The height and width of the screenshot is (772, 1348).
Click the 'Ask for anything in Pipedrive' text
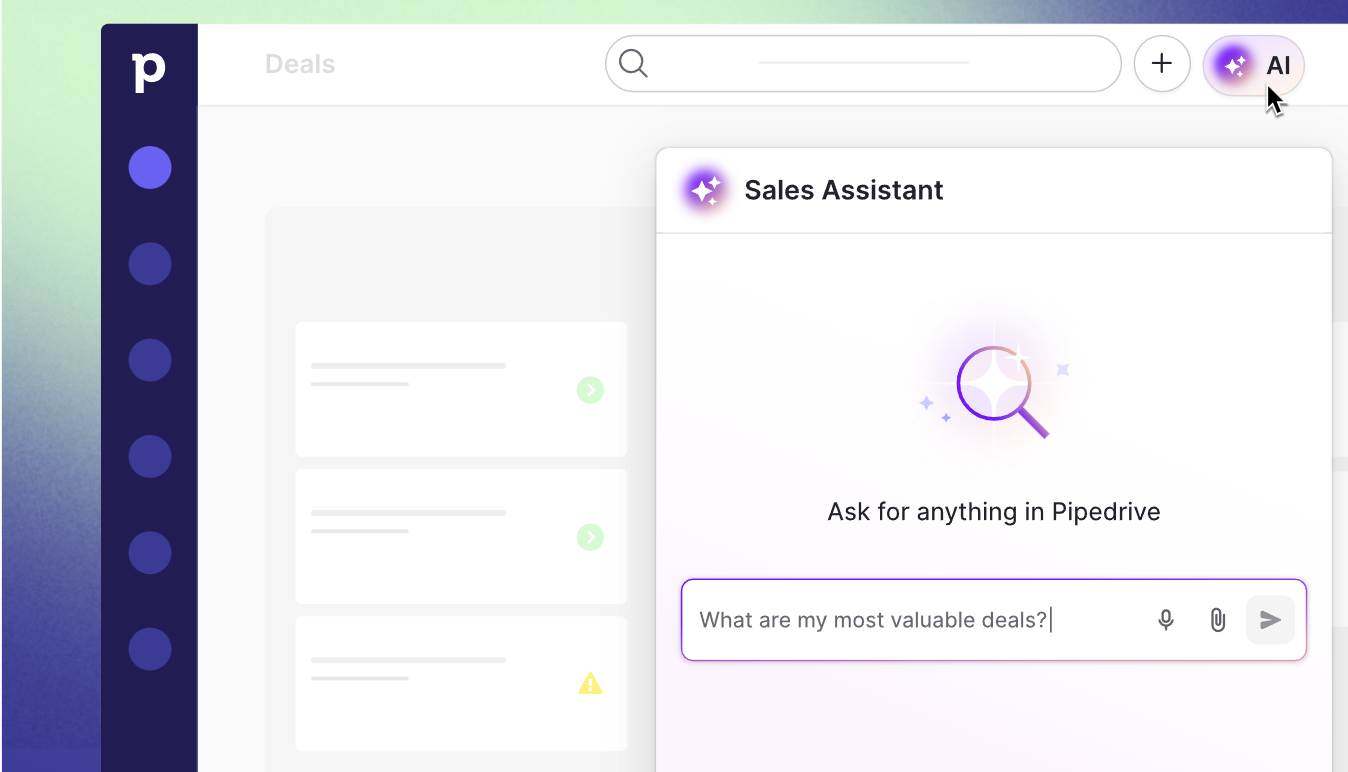pos(994,512)
